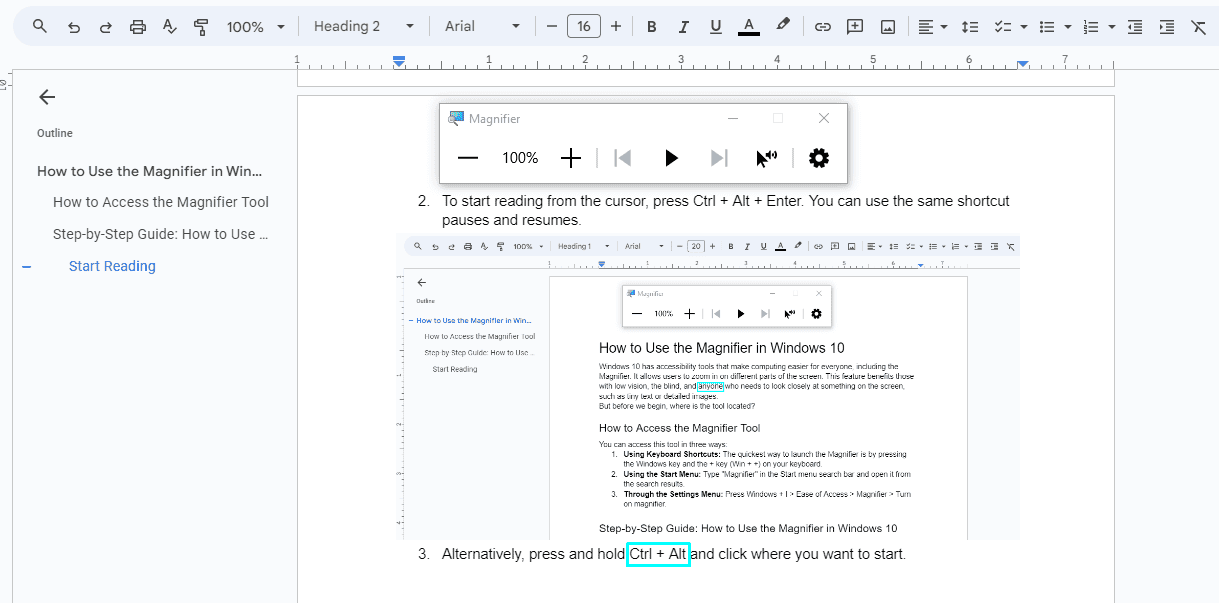The image size is (1219, 603).
Task: Click the add comment icon
Action: [855, 27]
